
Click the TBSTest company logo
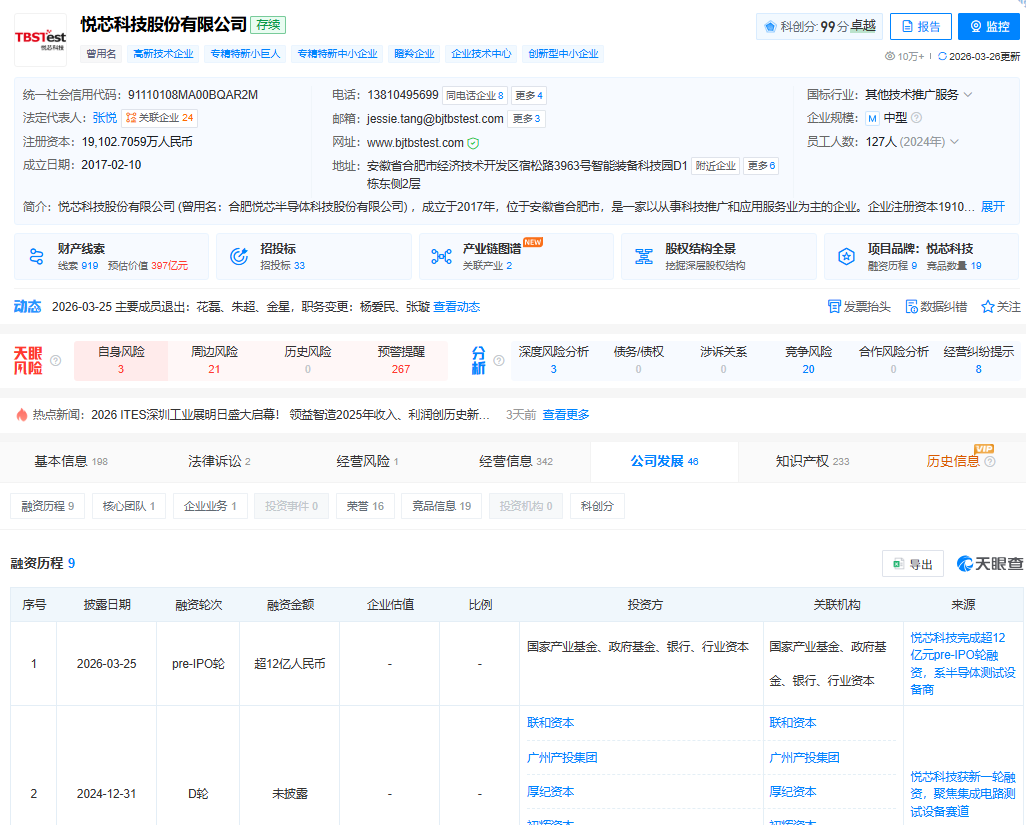click(x=40, y=38)
